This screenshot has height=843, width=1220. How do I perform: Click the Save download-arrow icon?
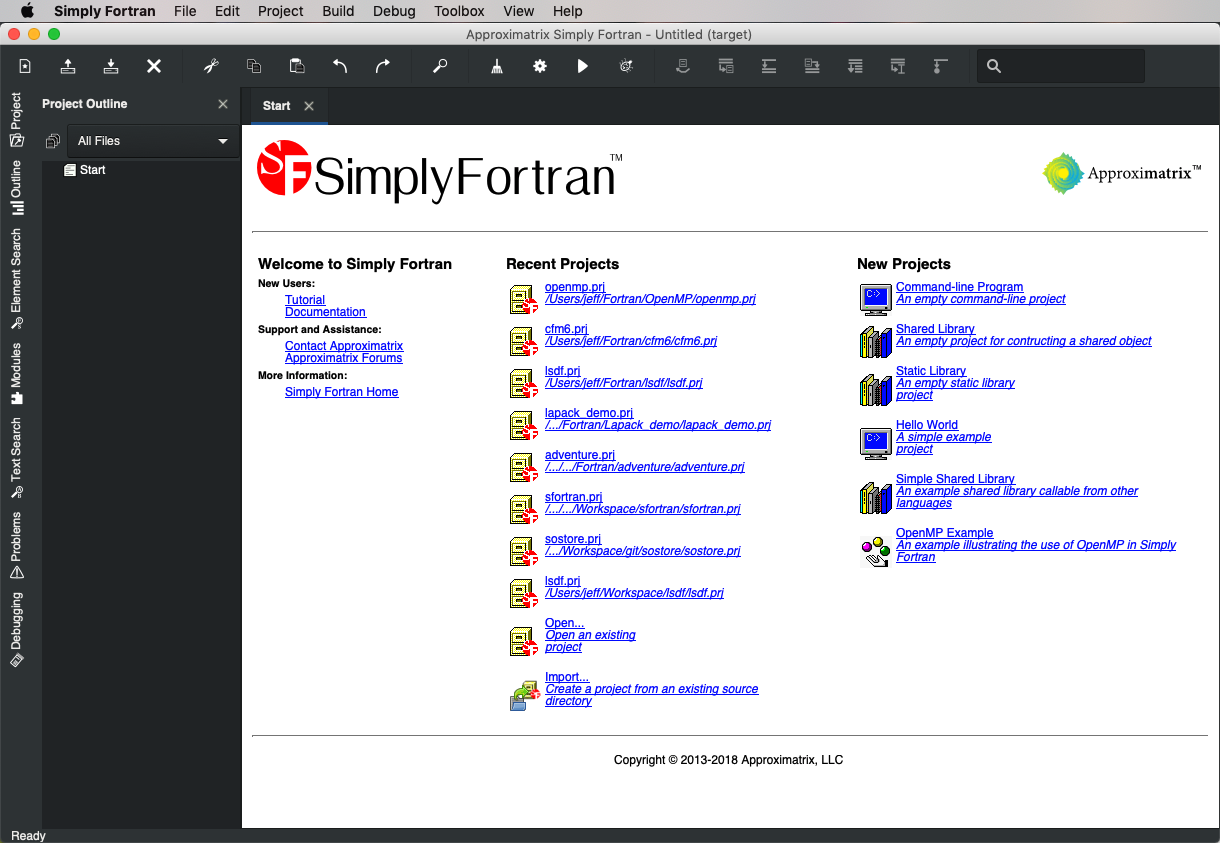[x=111, y=66]
